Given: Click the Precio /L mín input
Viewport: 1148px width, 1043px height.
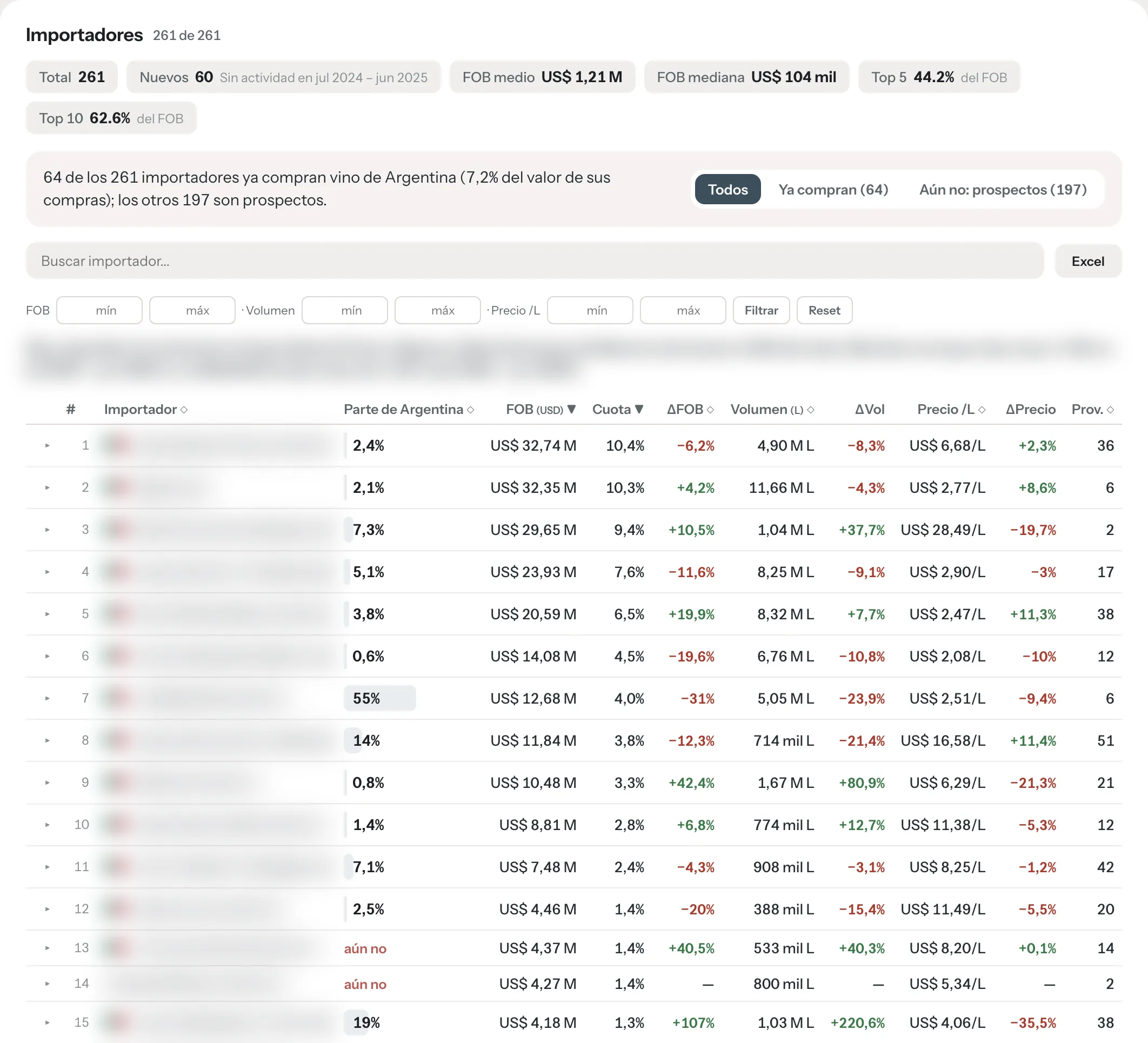Looking at the screenshot, I should [591, 310].
